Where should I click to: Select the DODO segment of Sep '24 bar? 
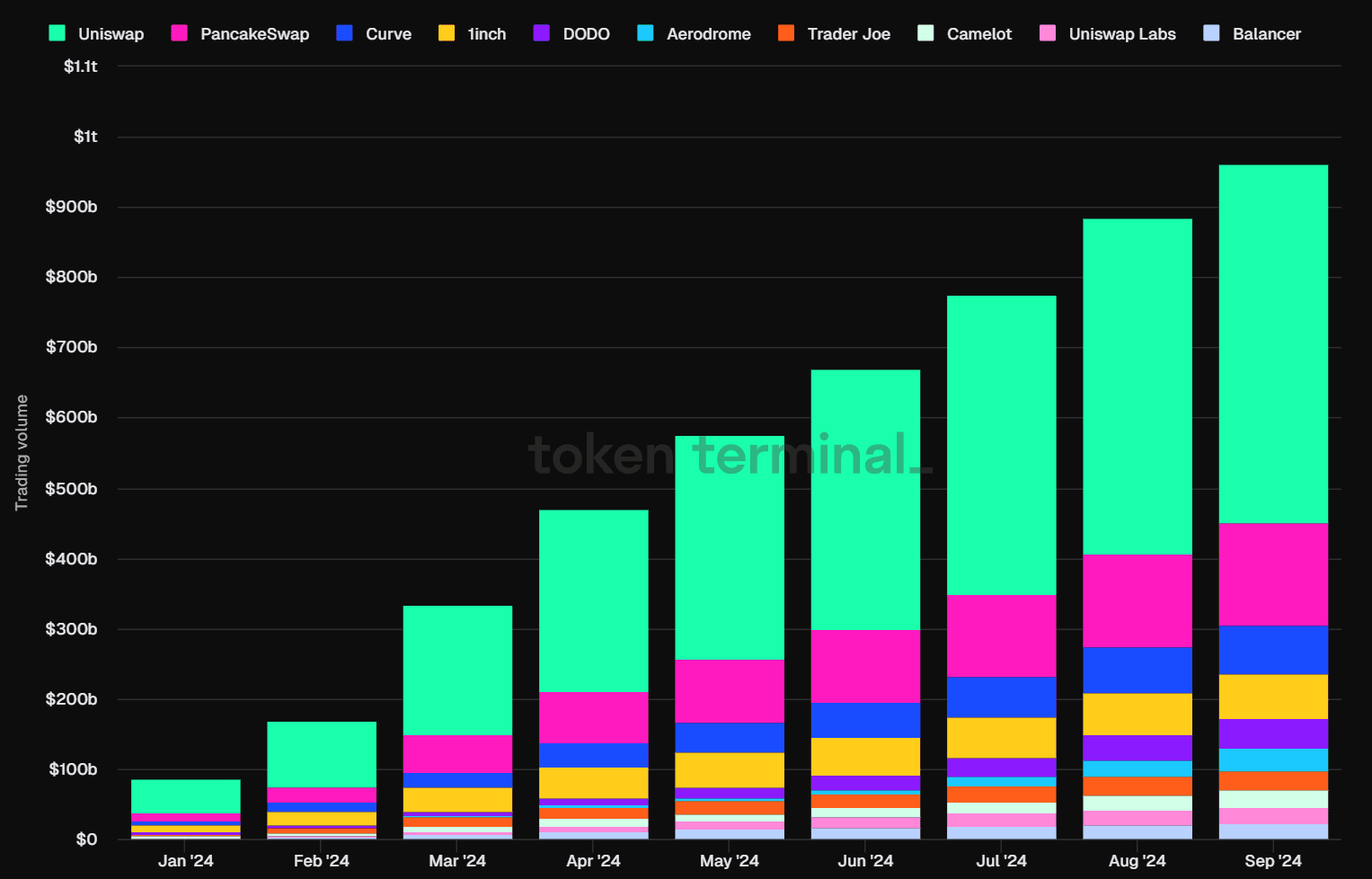(1273, 733)
